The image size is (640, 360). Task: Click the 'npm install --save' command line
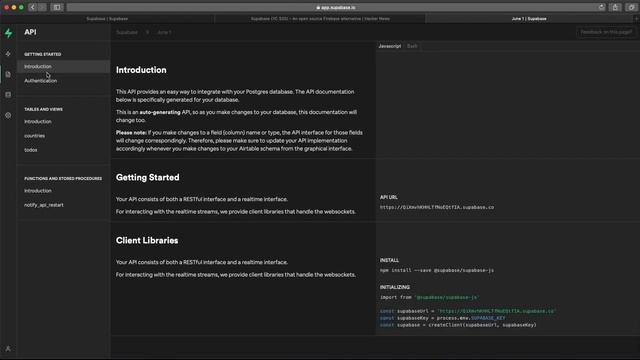click(437, 270)
